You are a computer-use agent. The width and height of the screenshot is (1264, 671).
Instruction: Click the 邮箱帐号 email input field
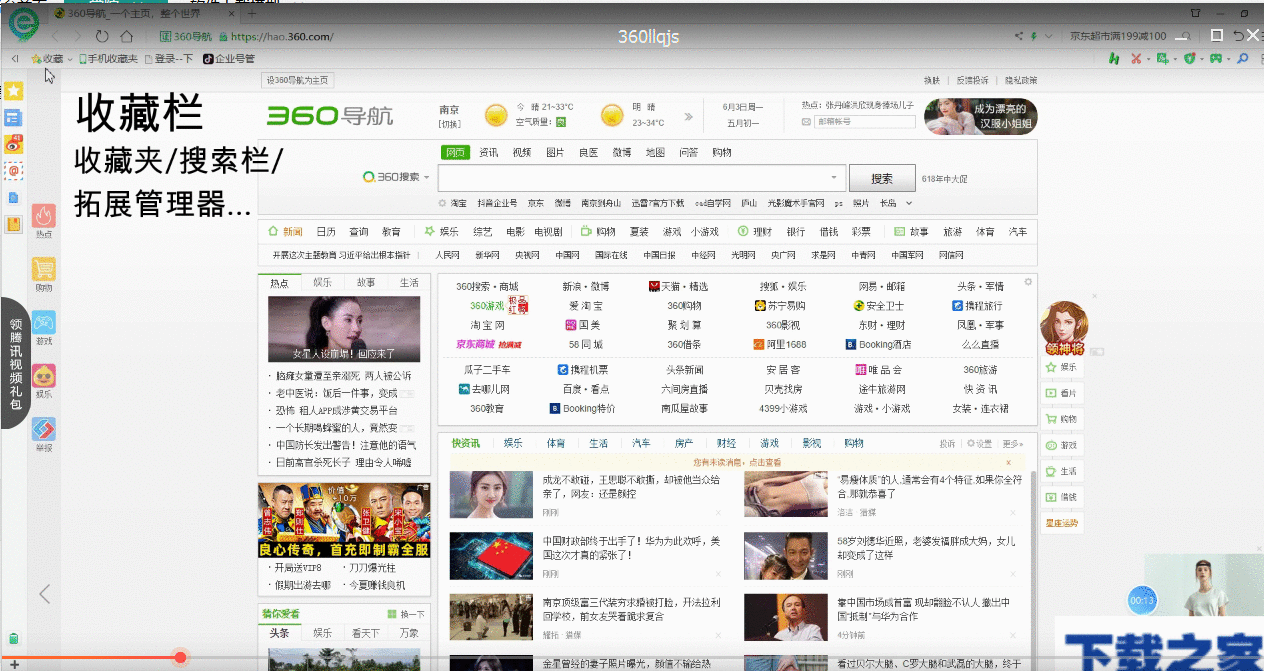coord(865,120)
